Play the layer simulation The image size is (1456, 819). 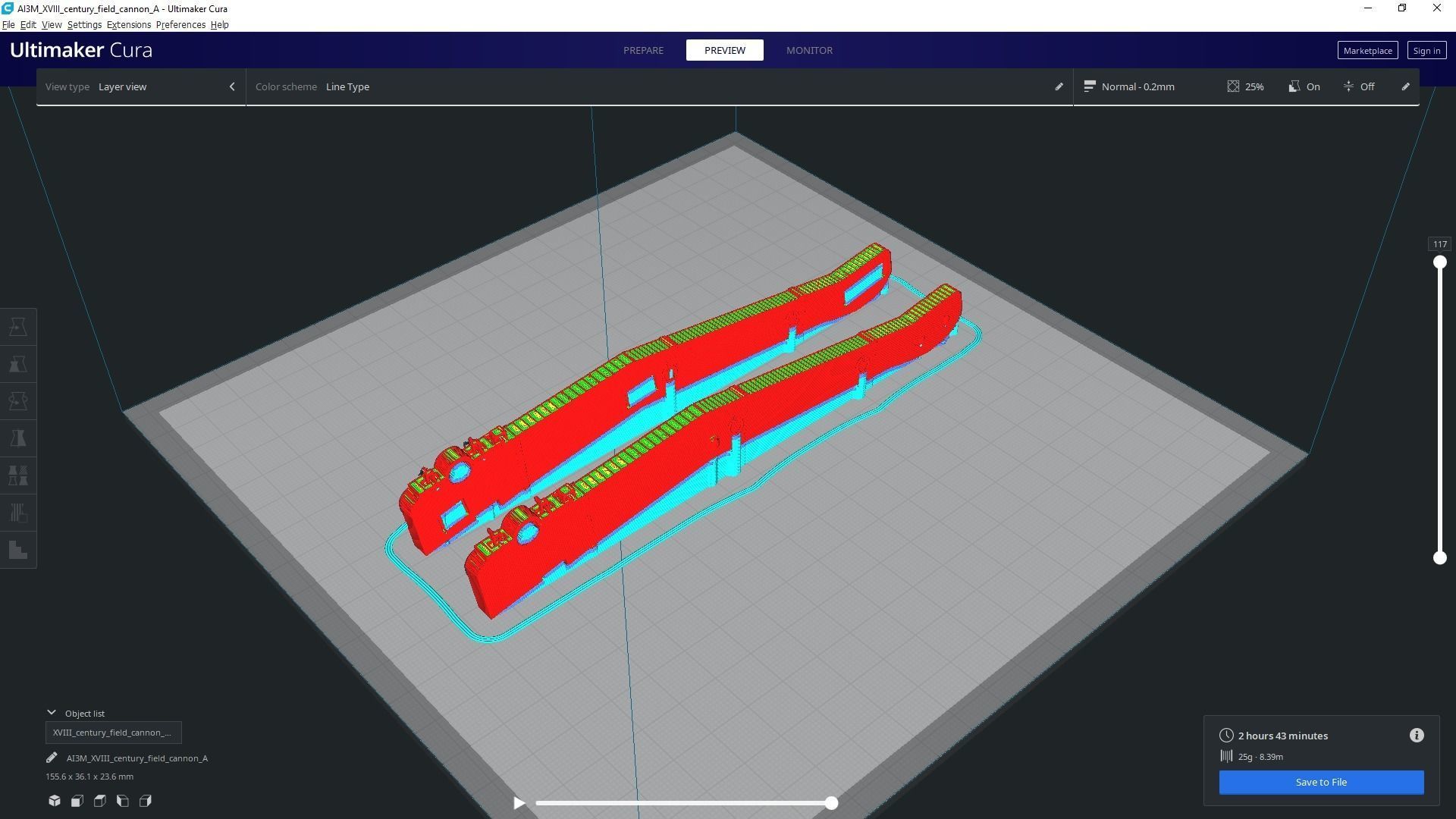[x=519, y=803]
